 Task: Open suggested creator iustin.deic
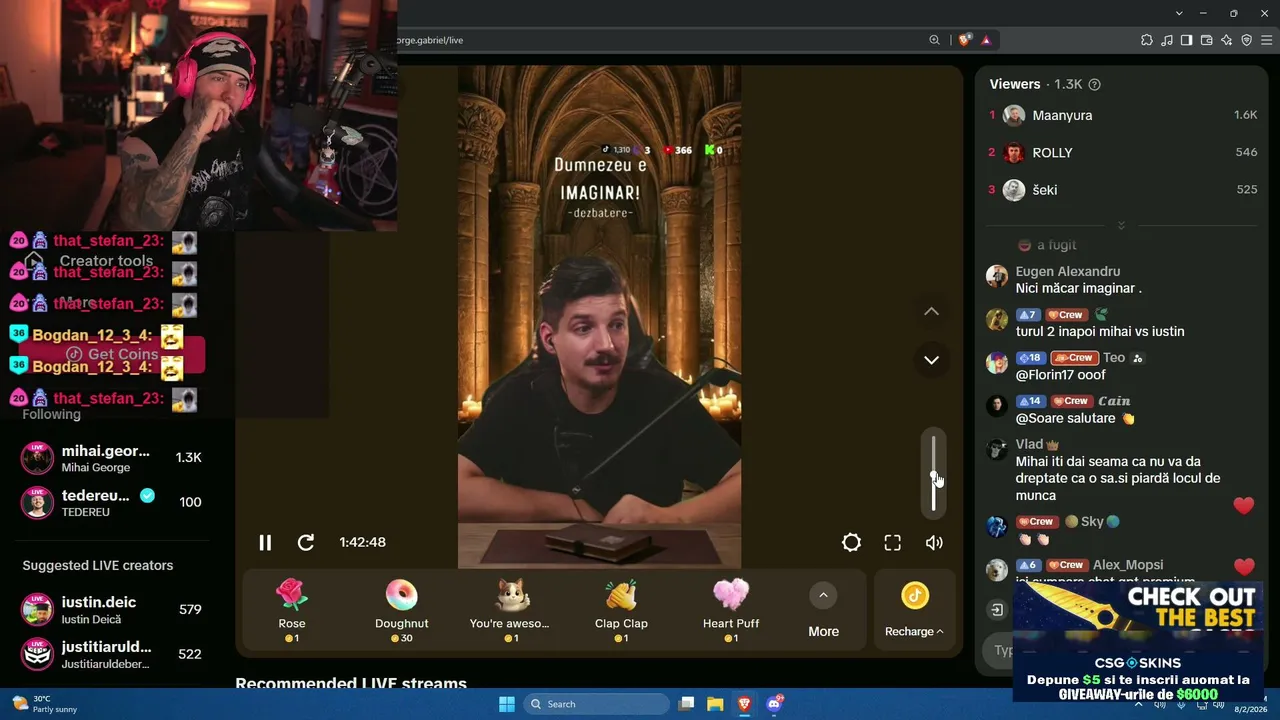(x=111, y=609)
